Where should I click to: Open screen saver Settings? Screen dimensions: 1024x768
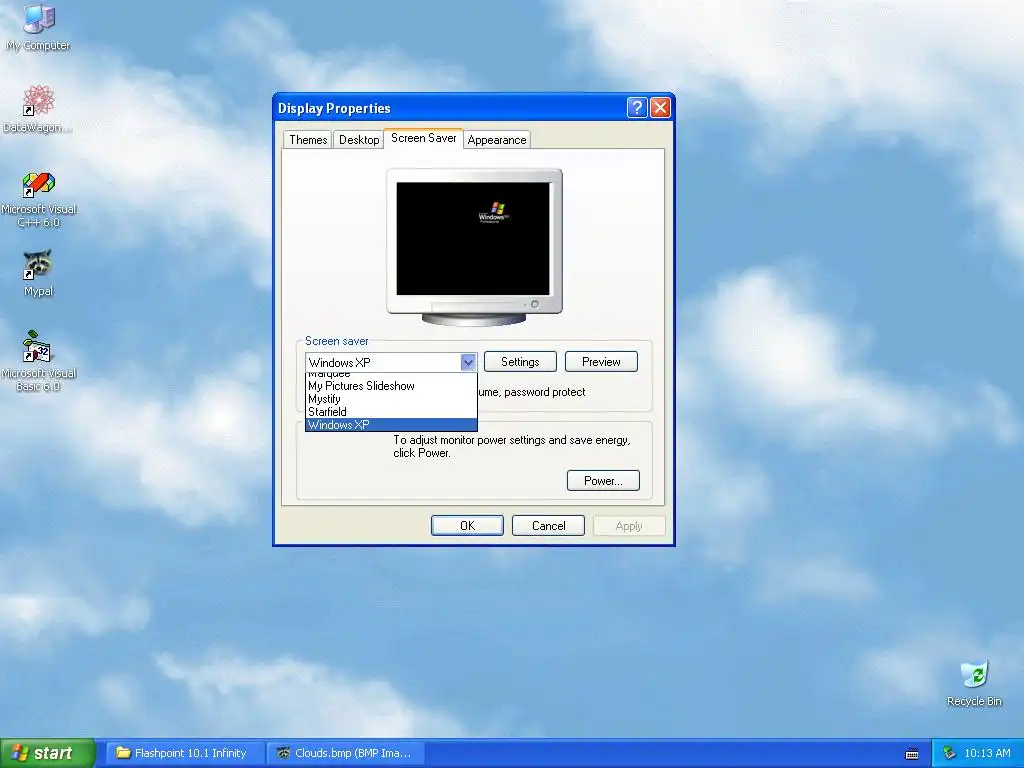[520, 362]
